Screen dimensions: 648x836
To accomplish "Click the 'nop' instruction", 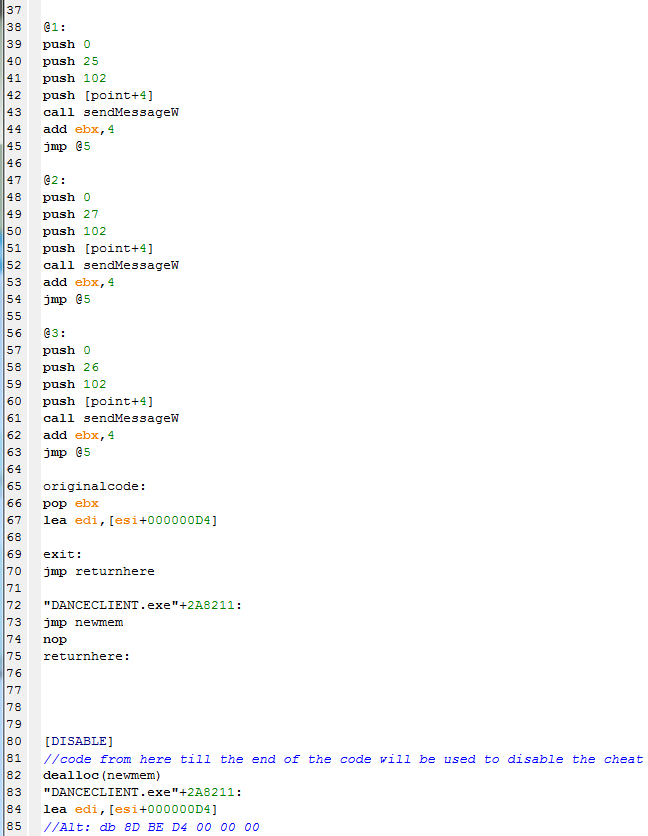I will 54,639.
